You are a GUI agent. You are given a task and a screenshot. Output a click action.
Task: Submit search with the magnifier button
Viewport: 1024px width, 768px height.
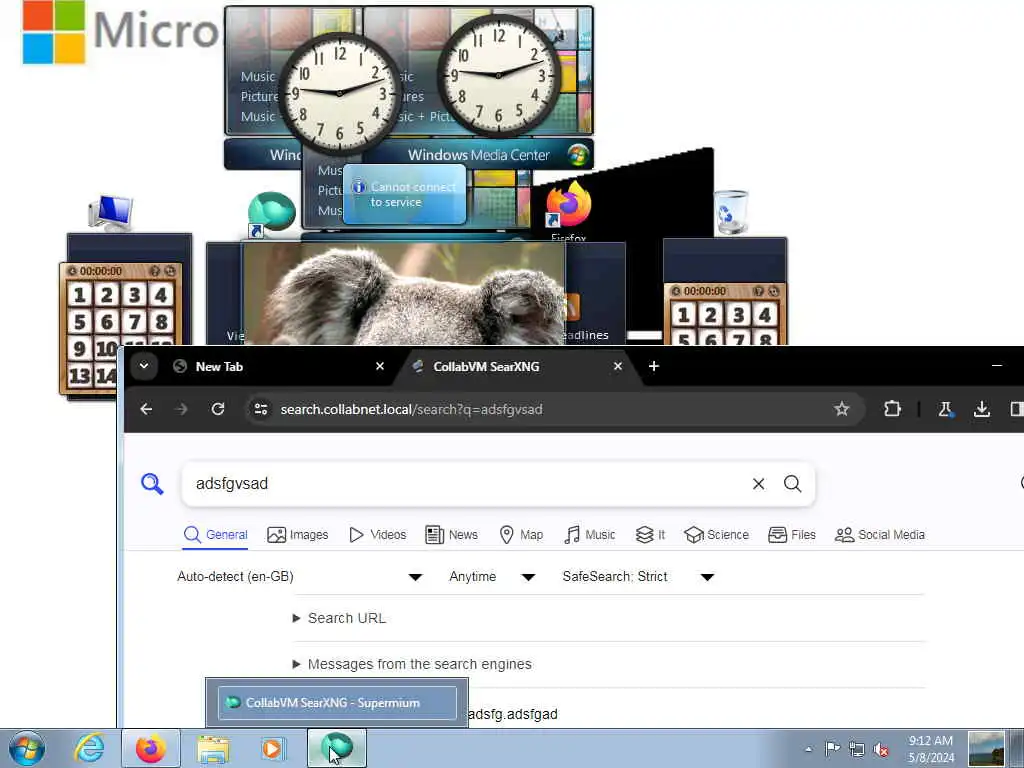[x=793, y=484]
